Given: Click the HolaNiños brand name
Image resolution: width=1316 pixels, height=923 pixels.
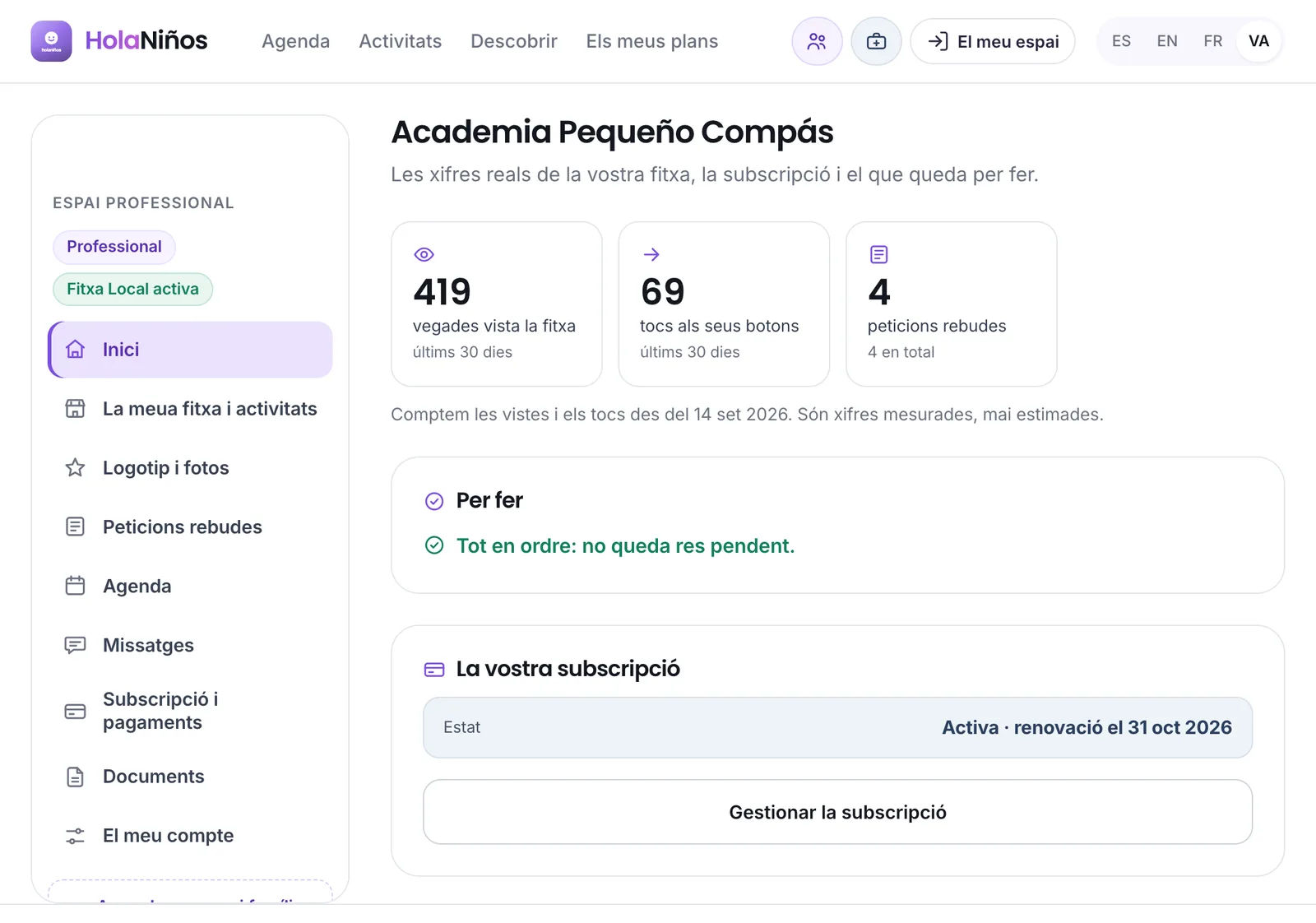Looking at the screenshot, I should tap(146, 40).
